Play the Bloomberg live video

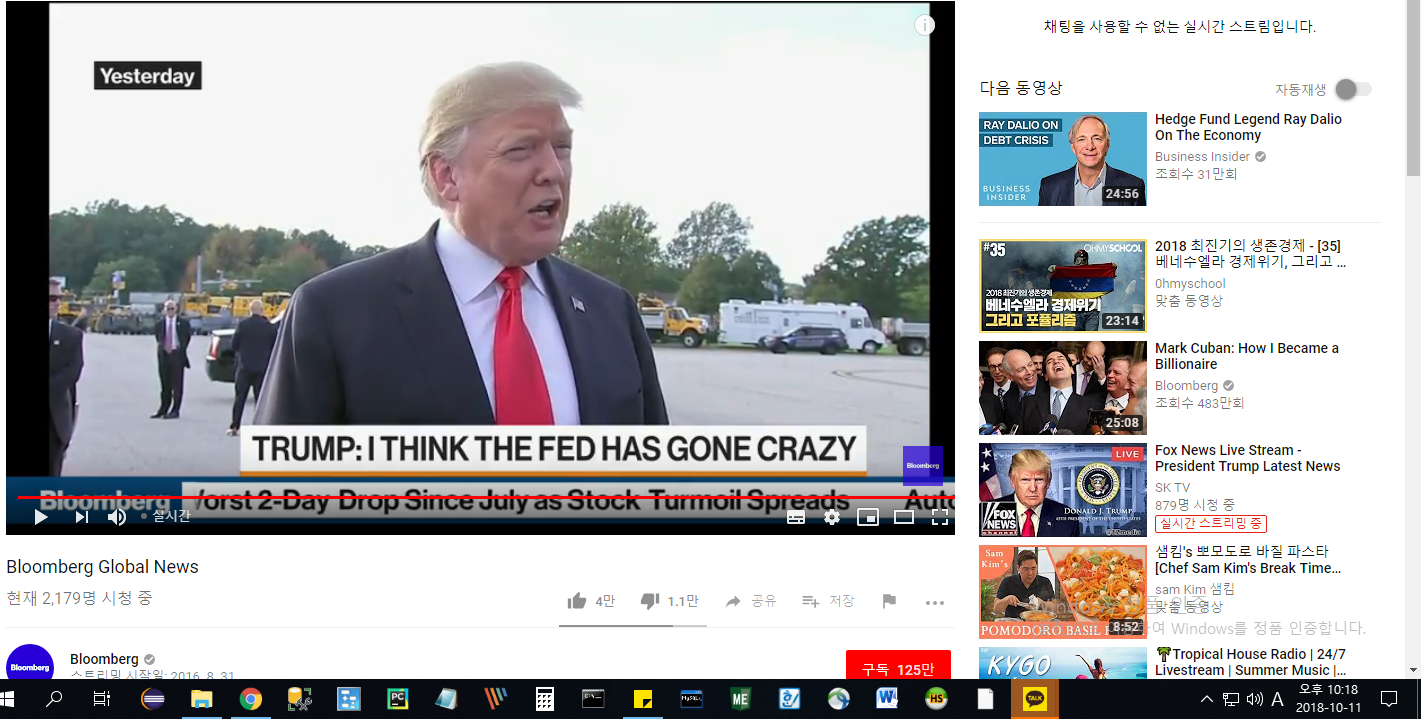[41, 517]
